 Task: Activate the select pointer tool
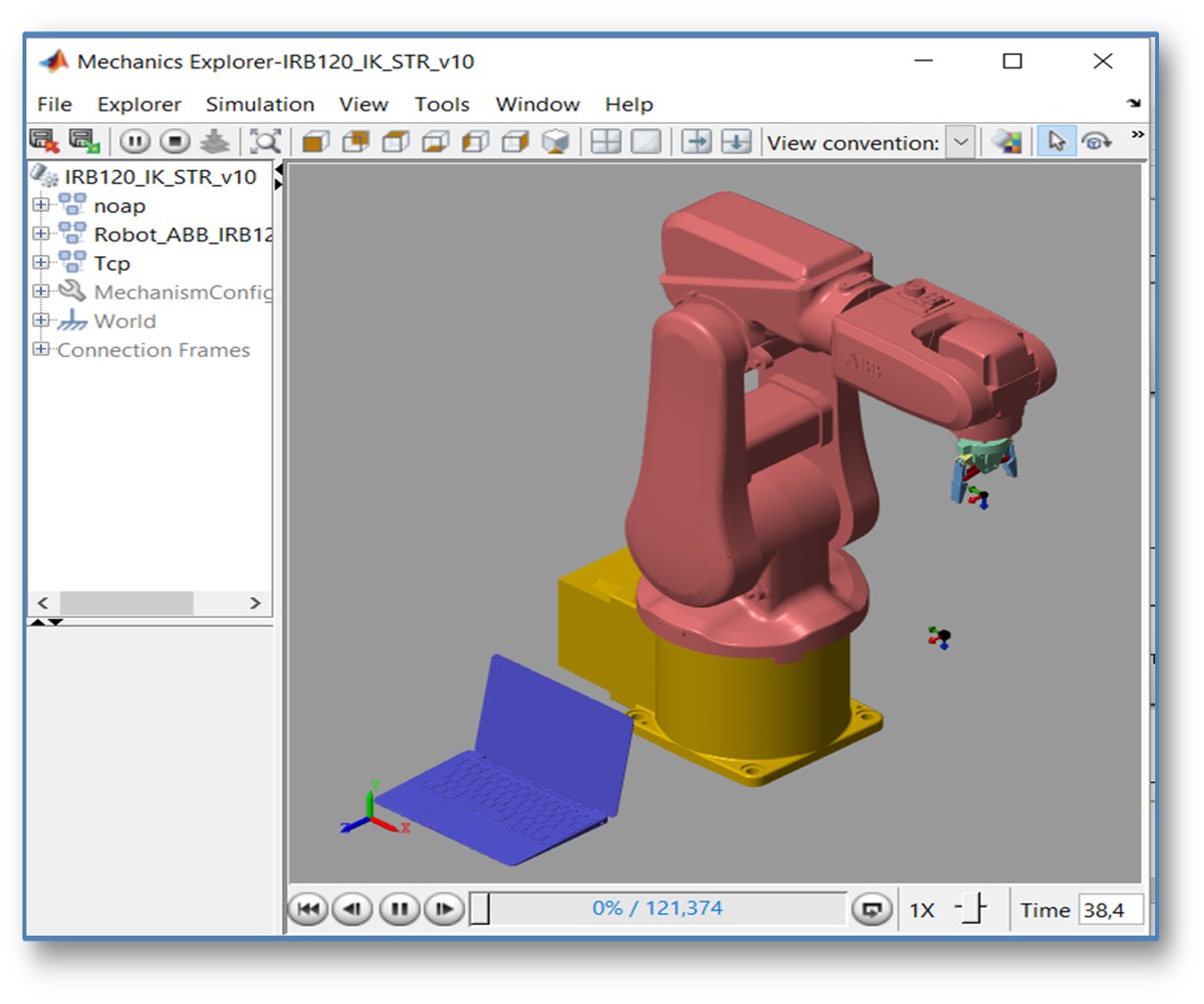1056,142
